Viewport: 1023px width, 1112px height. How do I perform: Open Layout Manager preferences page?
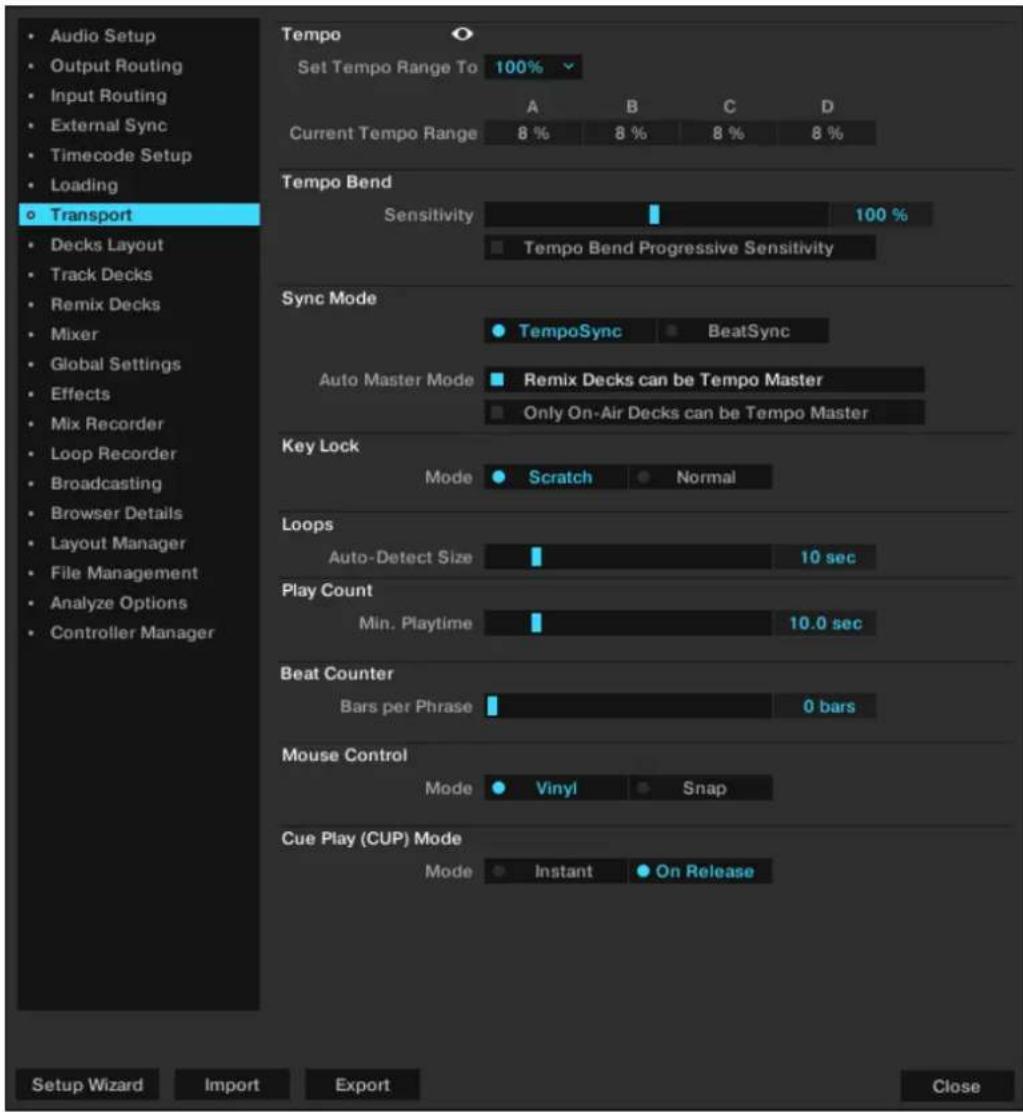point(118,543)
